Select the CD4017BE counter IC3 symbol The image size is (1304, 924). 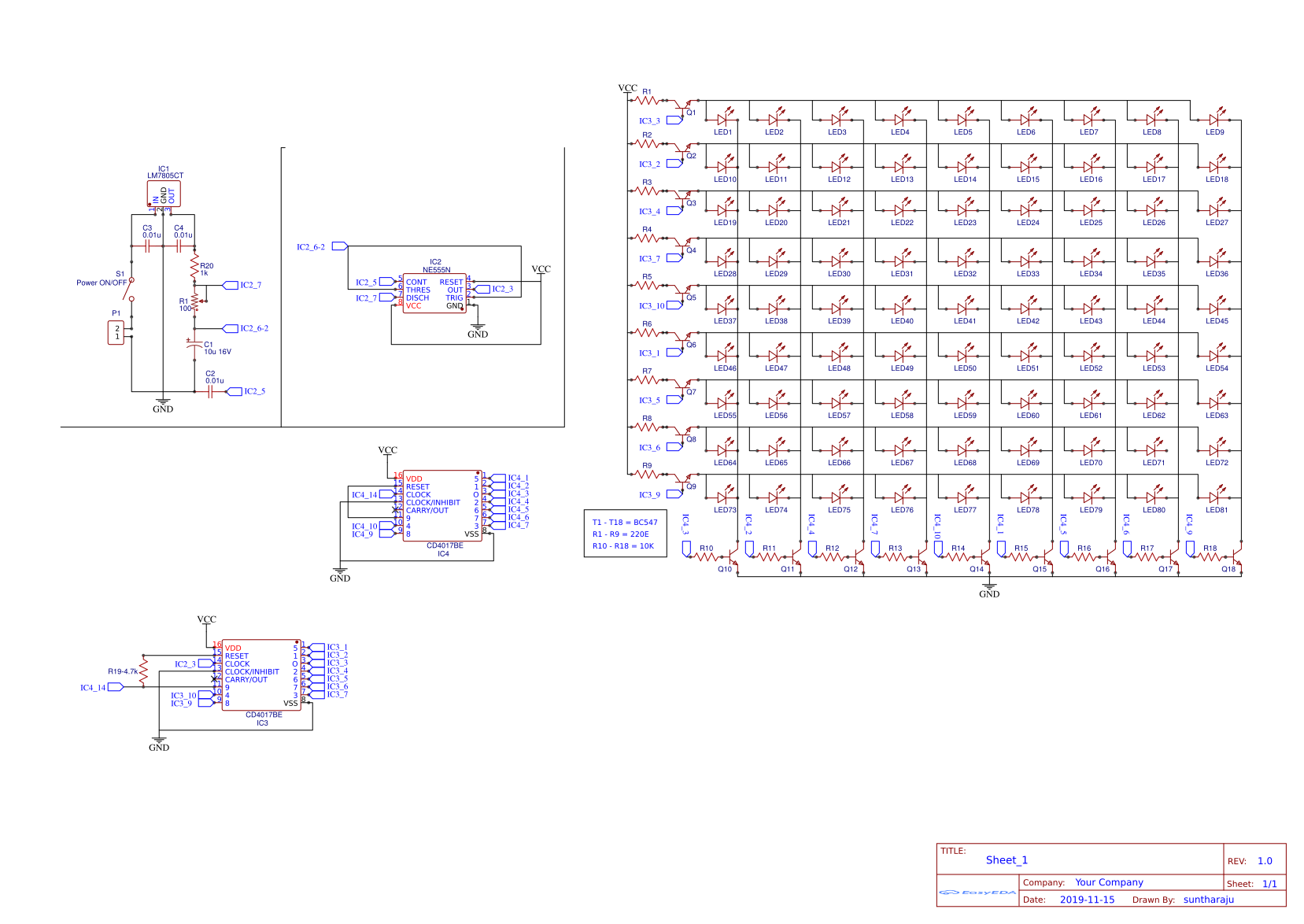(260, 673)
